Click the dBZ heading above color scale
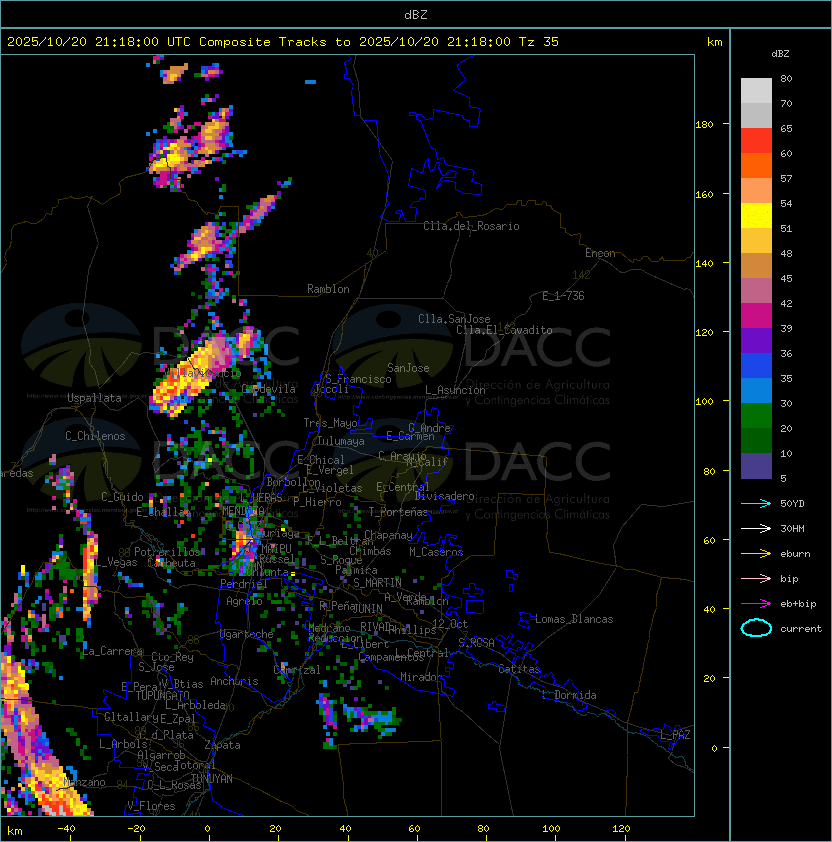This screenshot has height=842, width=832. [x=780, y=54]
